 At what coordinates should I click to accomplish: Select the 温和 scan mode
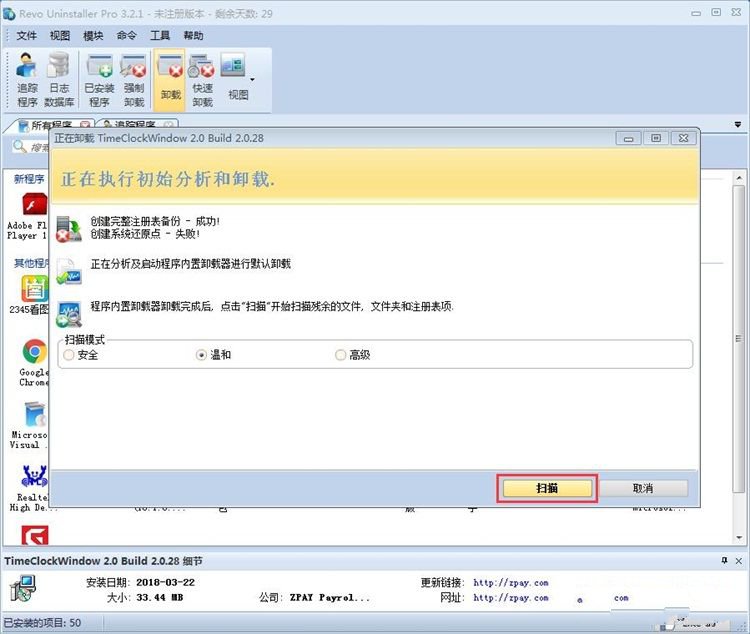(213, 355)
